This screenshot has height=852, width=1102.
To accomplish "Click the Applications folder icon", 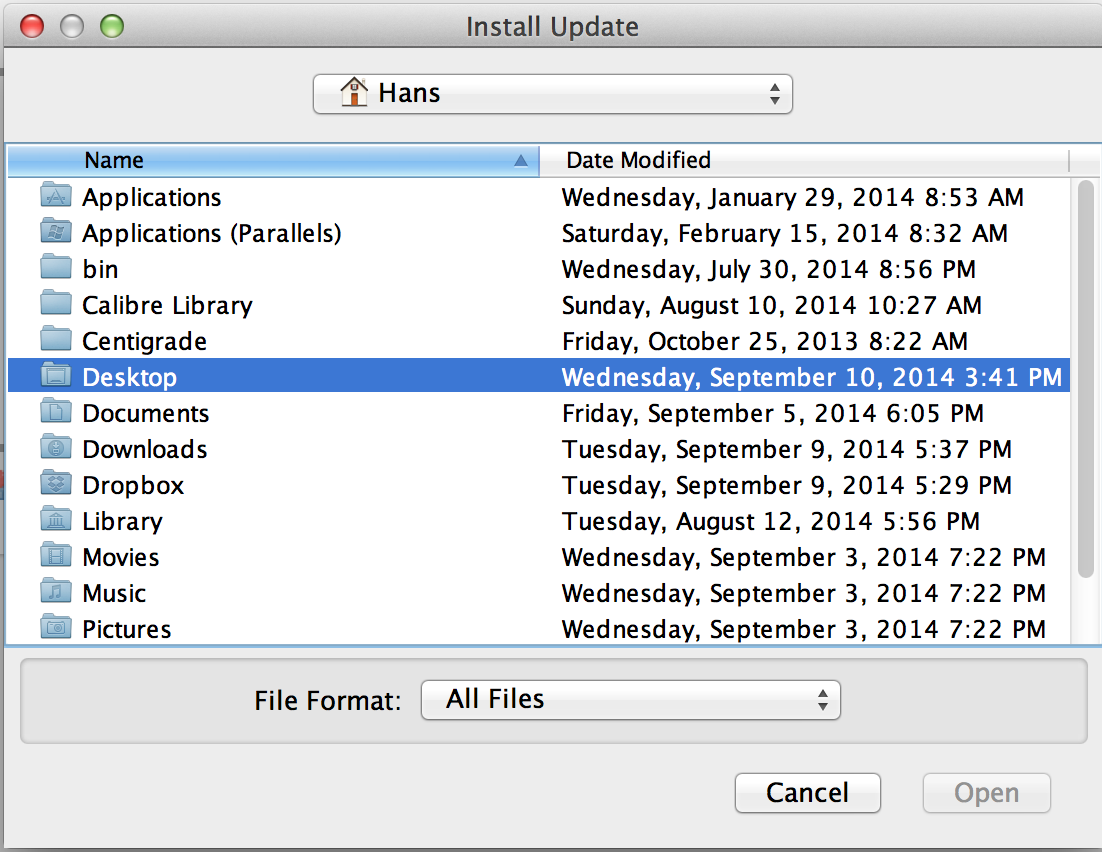I will coord(56,197).
